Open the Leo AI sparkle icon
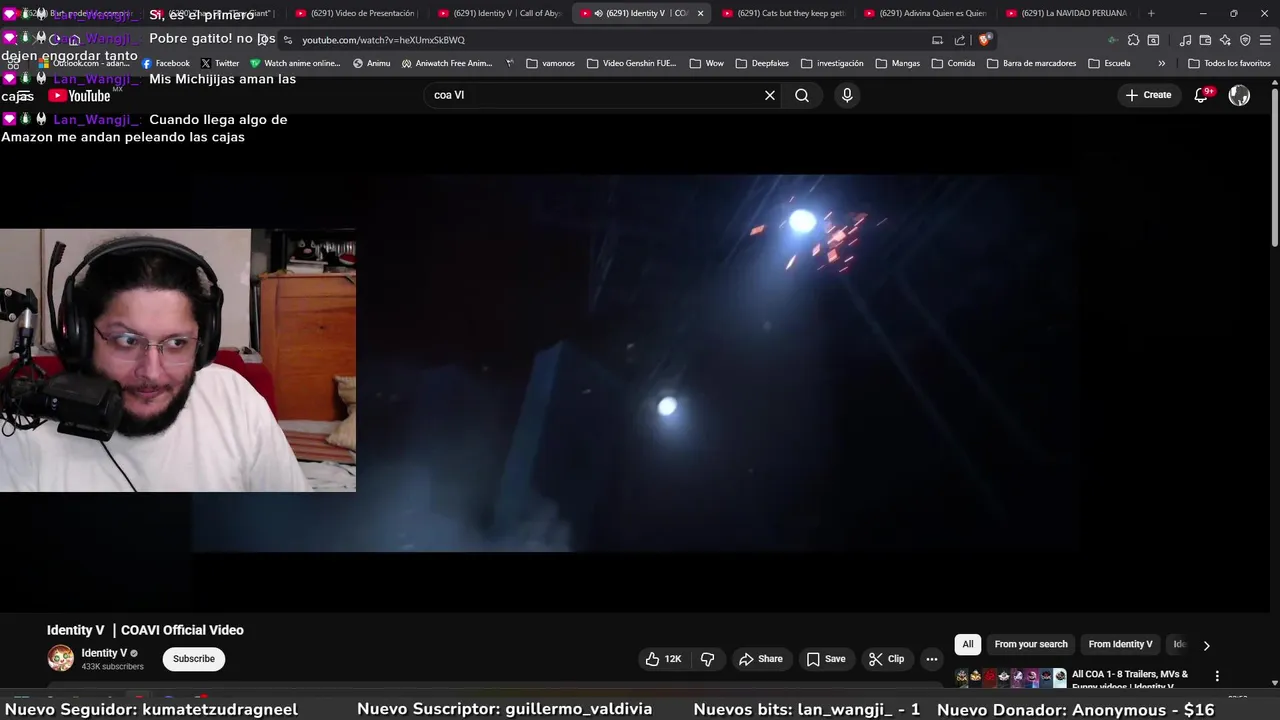This screenshot has width=1280, height=720. (x=1225, y=40)
